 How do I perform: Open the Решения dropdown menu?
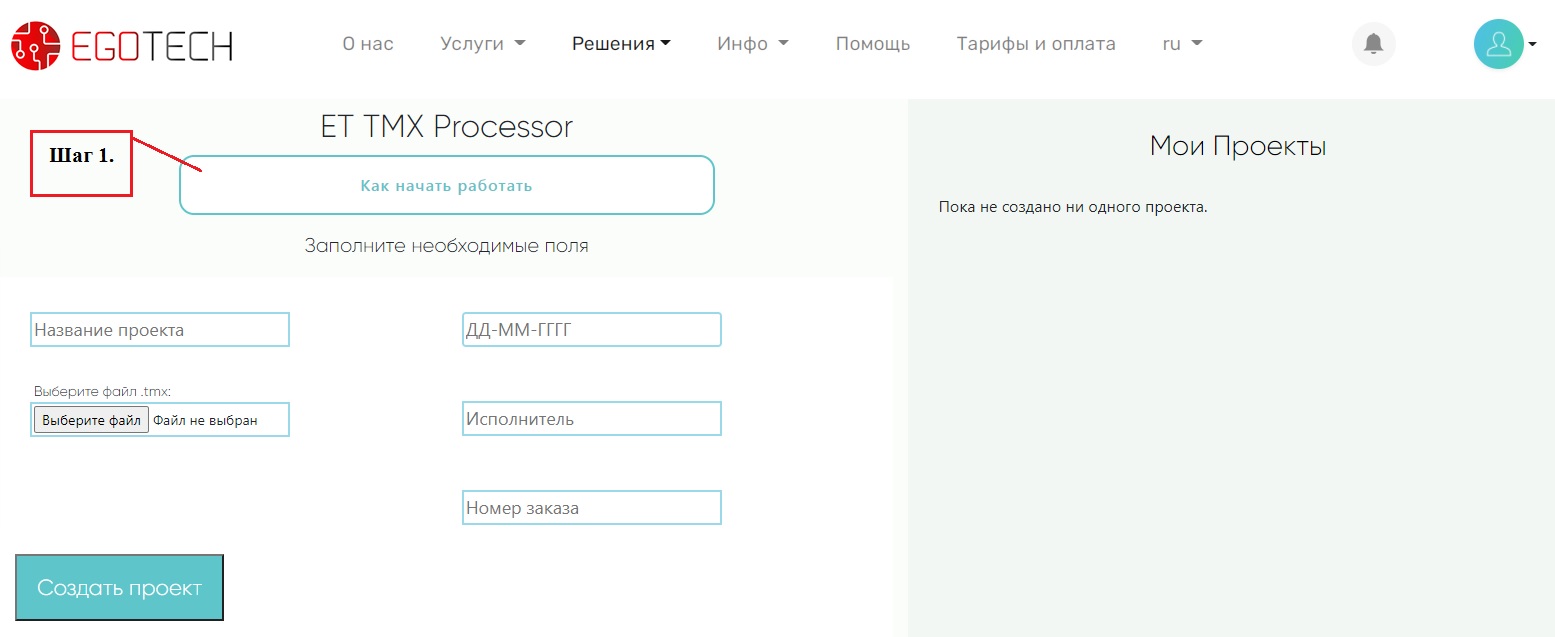[x=621, y=44]
